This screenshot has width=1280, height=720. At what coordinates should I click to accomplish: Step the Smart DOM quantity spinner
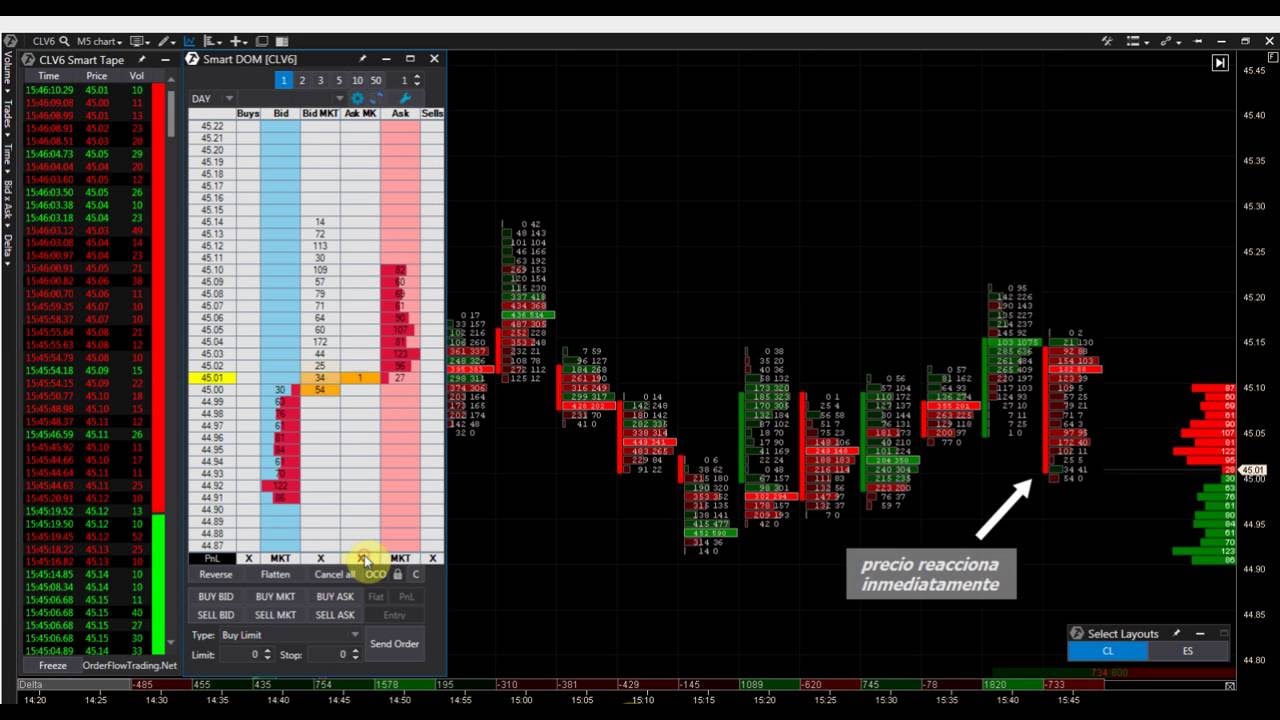pos(418,80)
